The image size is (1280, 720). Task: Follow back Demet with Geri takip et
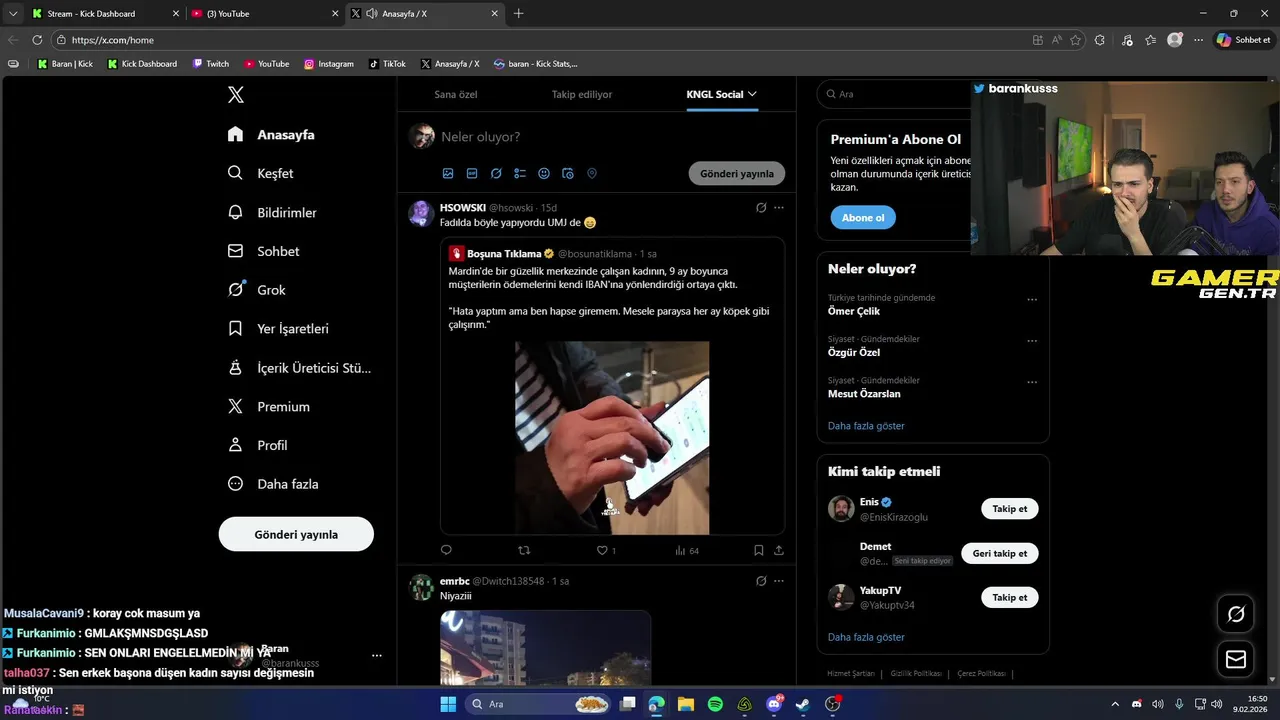pyautogui.click(x=1000, y=553)
